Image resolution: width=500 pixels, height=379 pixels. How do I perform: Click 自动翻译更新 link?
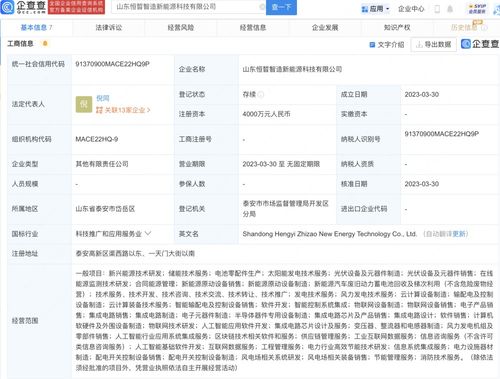pos(446,234)
